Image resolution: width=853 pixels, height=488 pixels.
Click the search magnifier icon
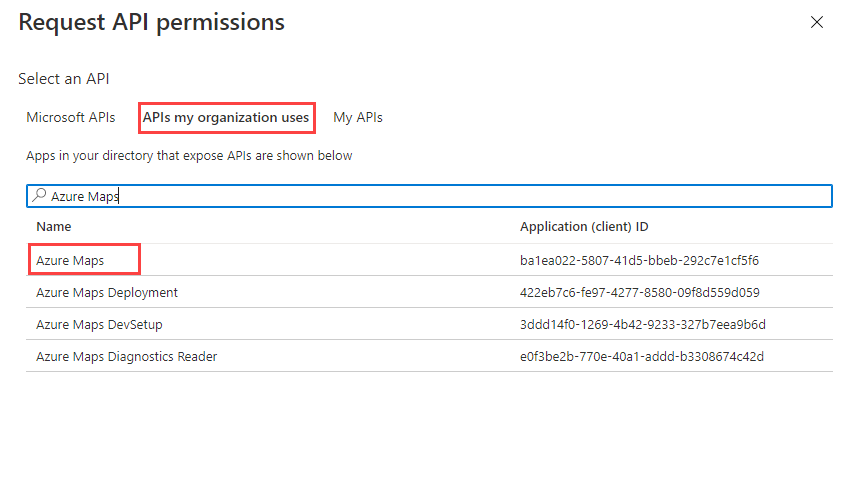click(38, 196)
